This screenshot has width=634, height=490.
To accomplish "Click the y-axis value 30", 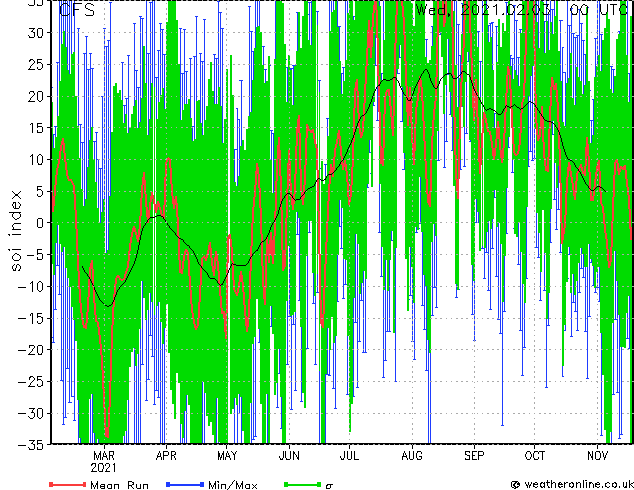I will pyautogui.click(x=38, y=33).
